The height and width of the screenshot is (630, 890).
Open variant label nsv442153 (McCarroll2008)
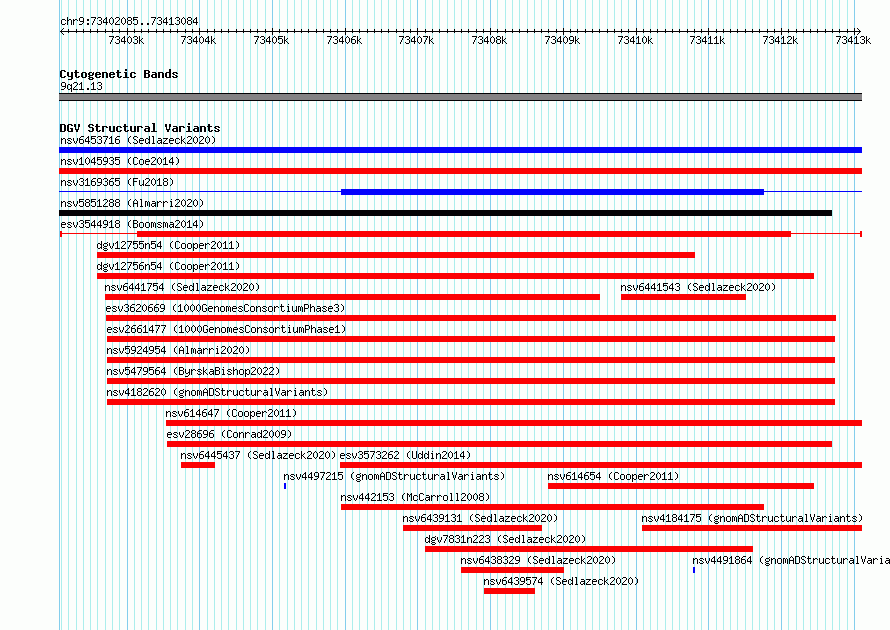tap(415, 497)
